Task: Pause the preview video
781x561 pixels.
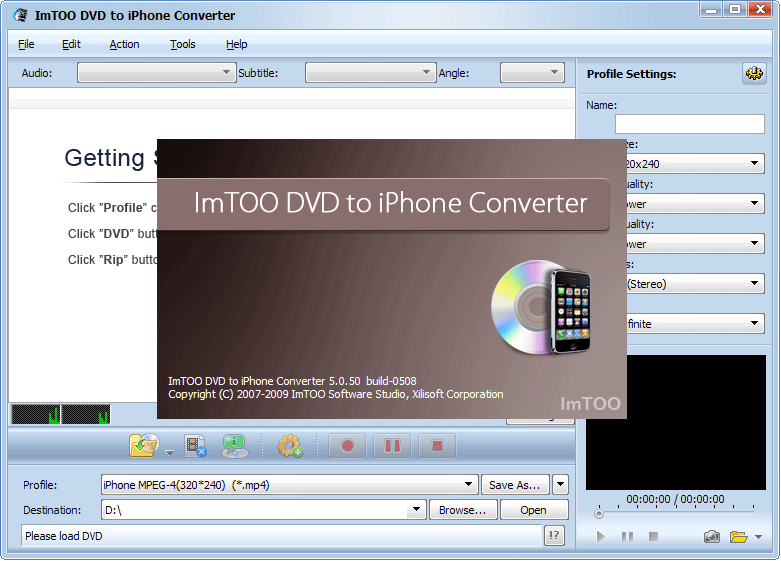Action: pyautogui.click(x=627, y=537)
